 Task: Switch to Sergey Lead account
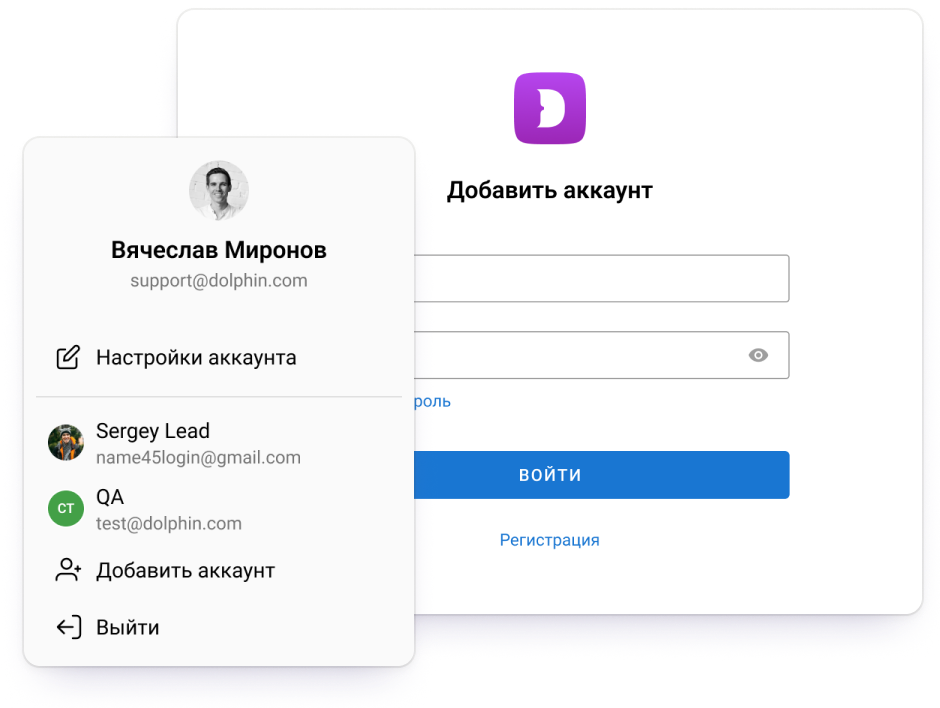pos(219,443)
